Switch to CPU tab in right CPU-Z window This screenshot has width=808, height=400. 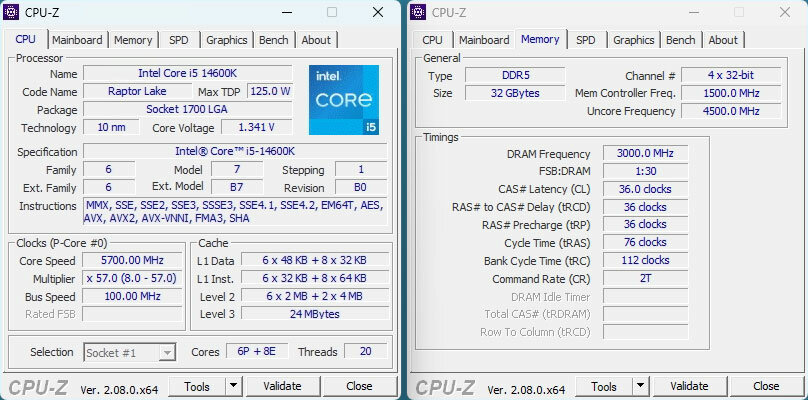click(432, 40)
